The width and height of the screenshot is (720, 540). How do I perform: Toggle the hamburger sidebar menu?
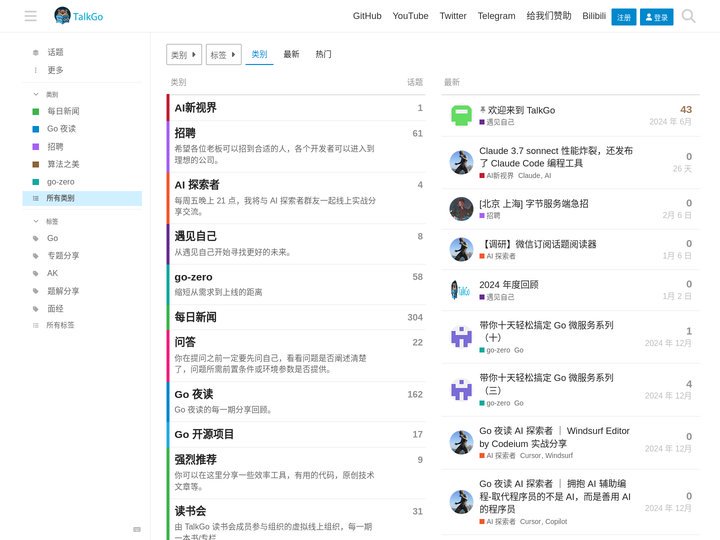(x=31, y=16)
